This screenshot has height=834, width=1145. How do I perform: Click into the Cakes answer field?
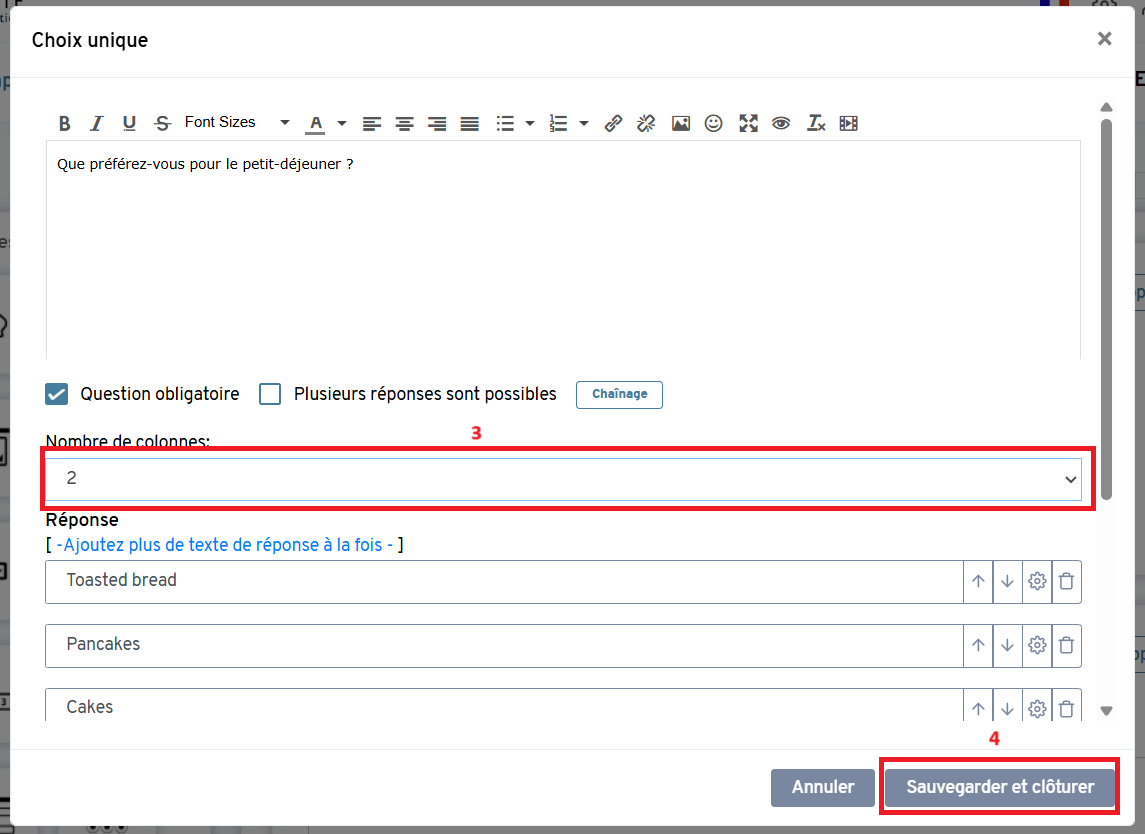500,707
